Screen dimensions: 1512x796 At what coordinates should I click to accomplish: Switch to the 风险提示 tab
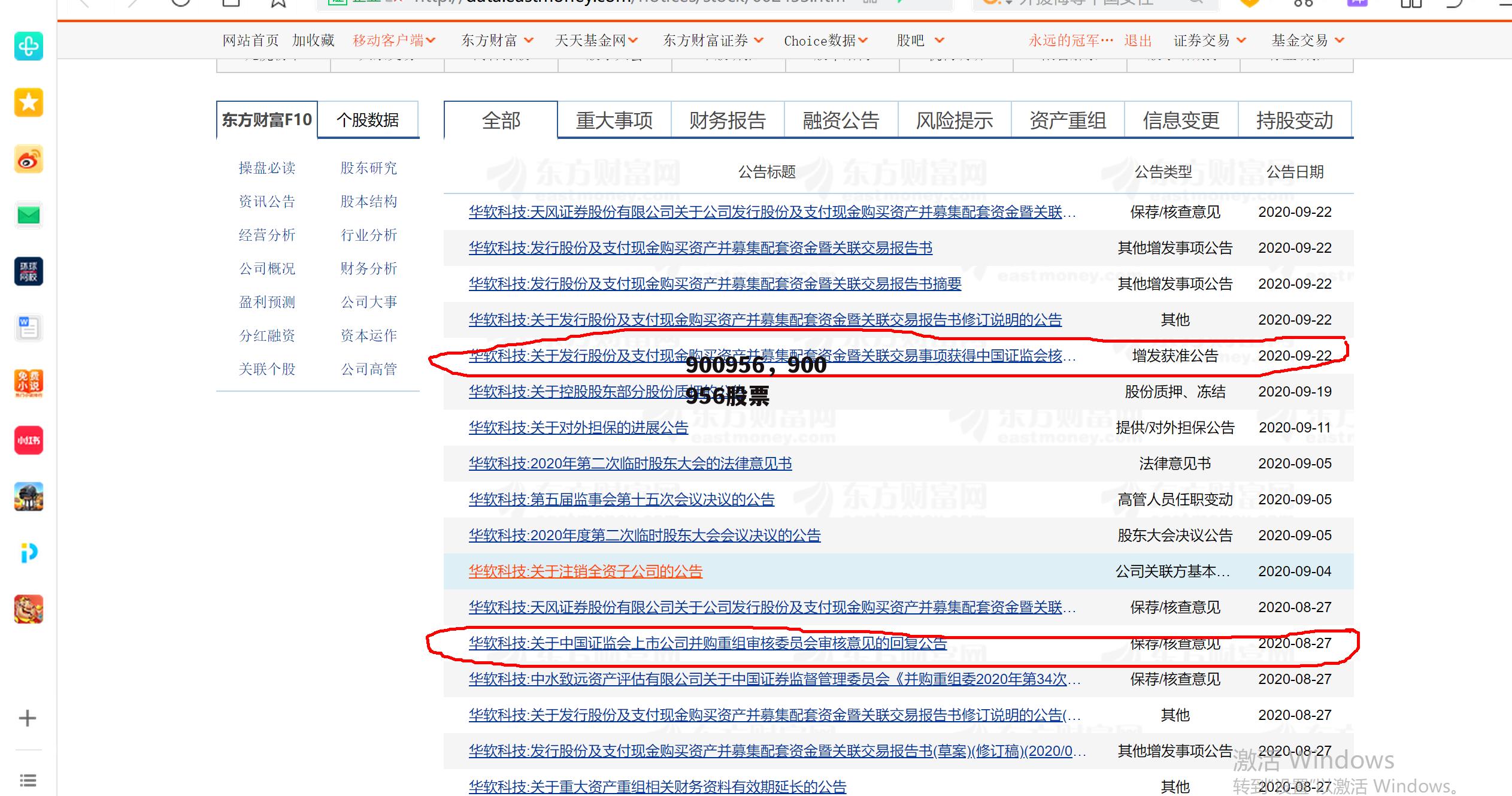point(955,120)
